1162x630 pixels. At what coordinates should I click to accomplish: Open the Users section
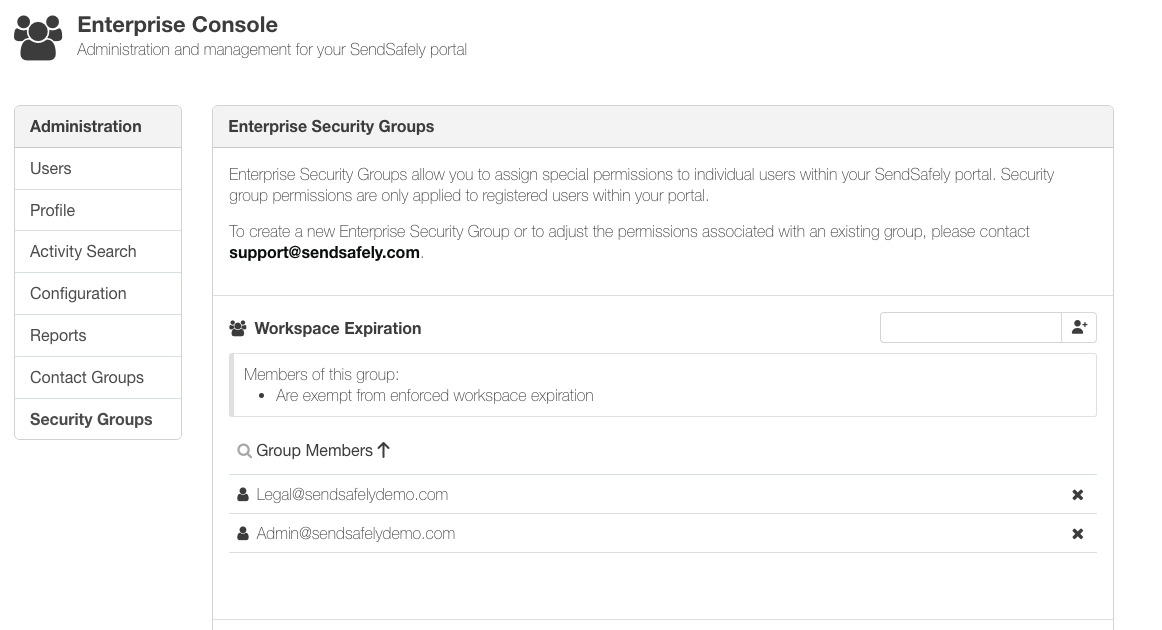98,168
